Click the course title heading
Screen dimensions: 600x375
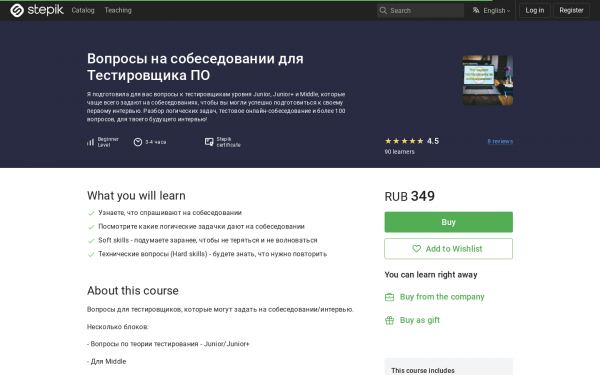195,67
